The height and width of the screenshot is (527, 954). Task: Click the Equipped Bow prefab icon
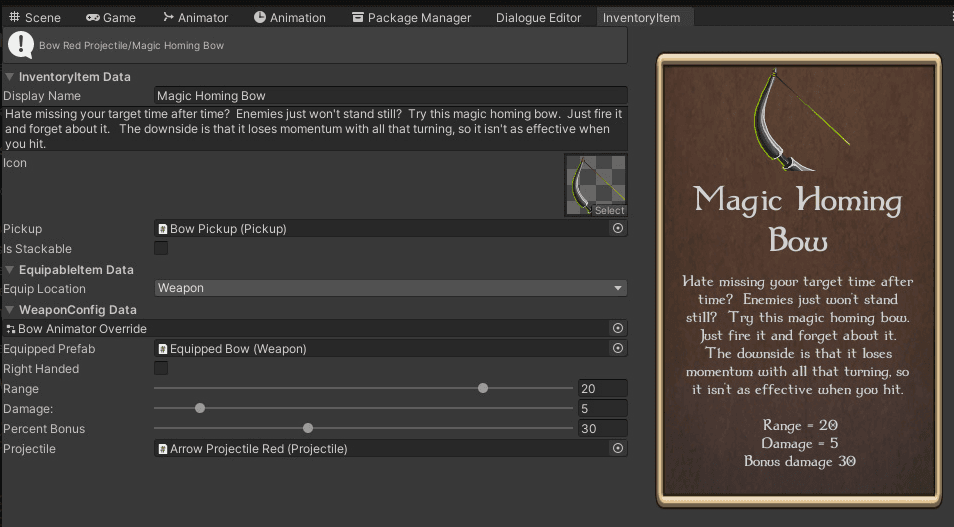(163, 349)
